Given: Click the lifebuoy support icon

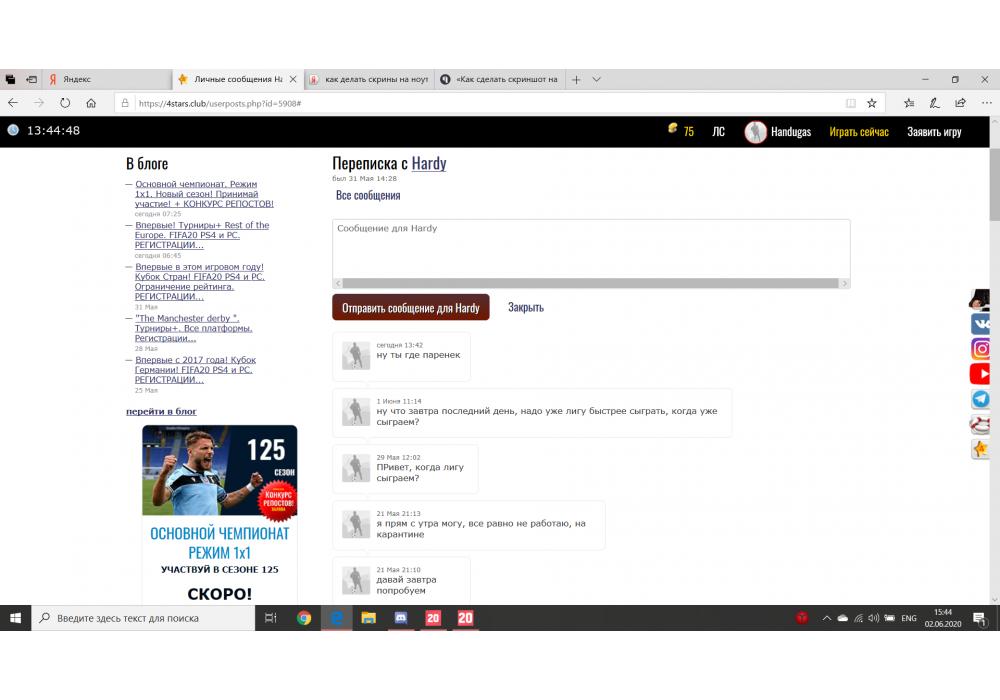Looking at the screenshot, I should tap(981, 424).
